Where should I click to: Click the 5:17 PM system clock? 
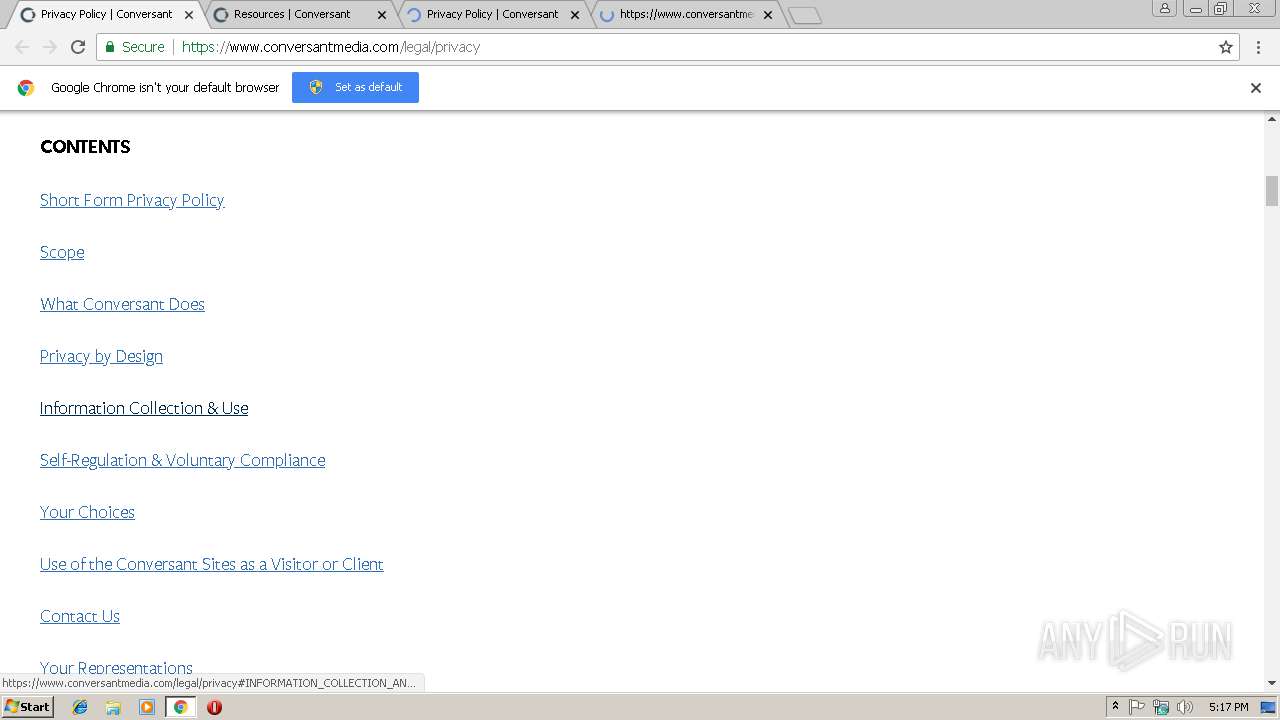[1228, 707]
